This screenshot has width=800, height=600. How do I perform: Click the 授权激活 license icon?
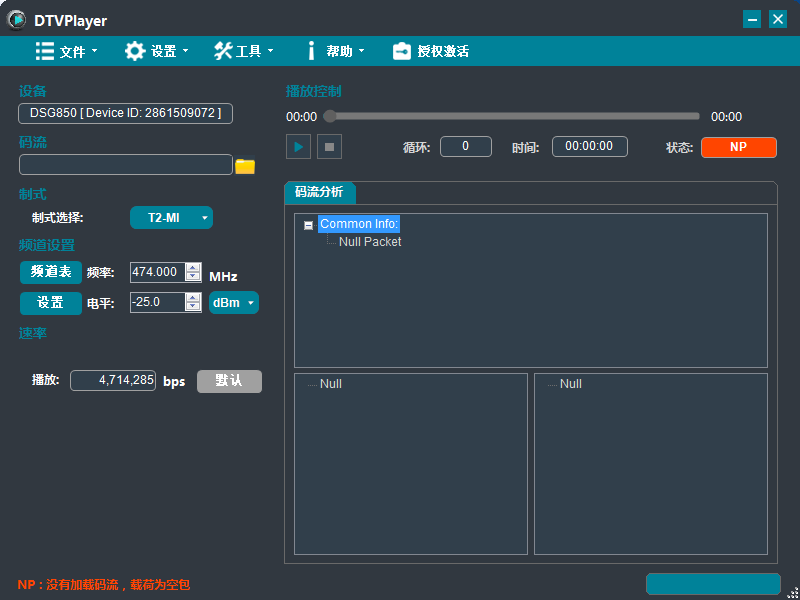(402, 51)
